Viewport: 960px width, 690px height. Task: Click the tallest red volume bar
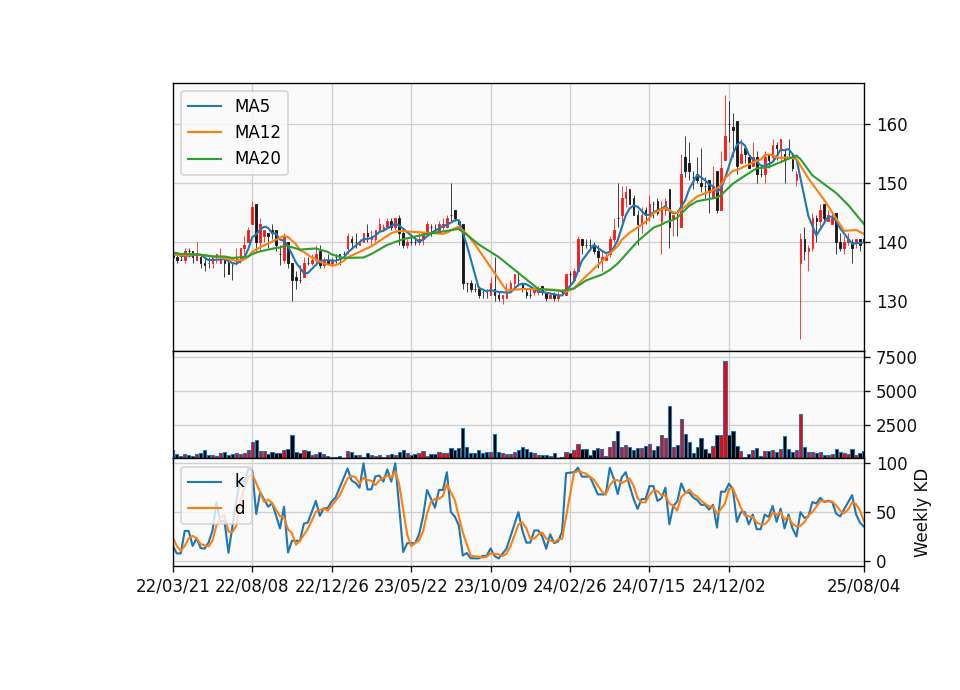point(726,410)
